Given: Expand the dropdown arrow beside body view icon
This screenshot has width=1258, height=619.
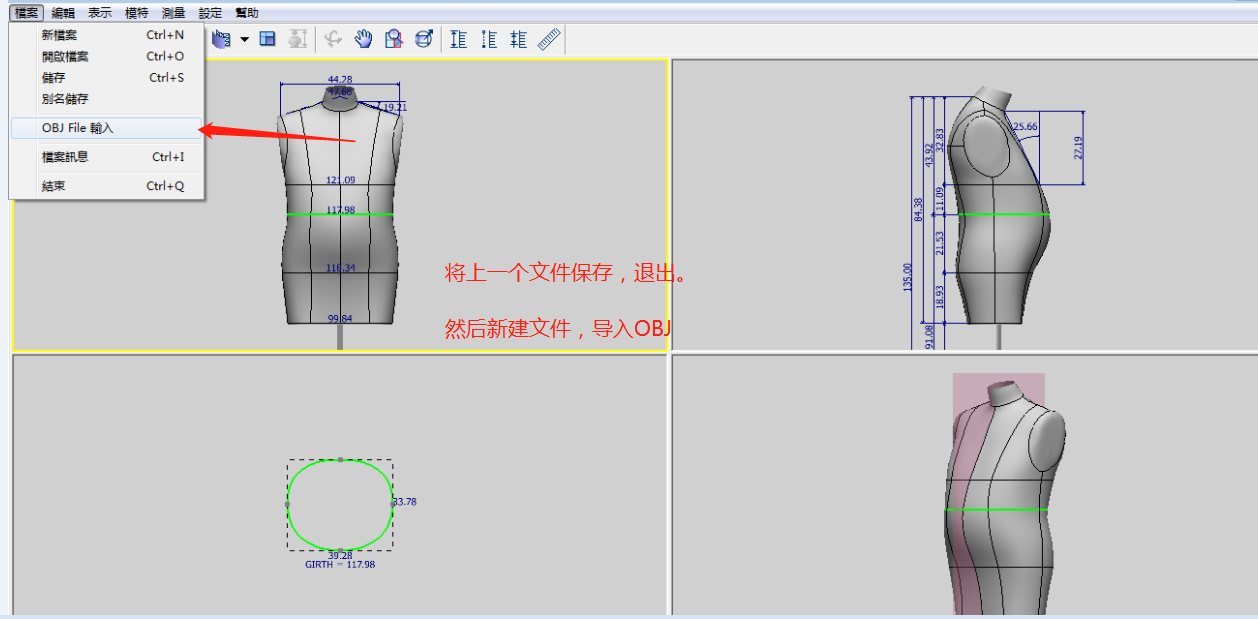Looking at the screenshot, I should tap(244, 40).
